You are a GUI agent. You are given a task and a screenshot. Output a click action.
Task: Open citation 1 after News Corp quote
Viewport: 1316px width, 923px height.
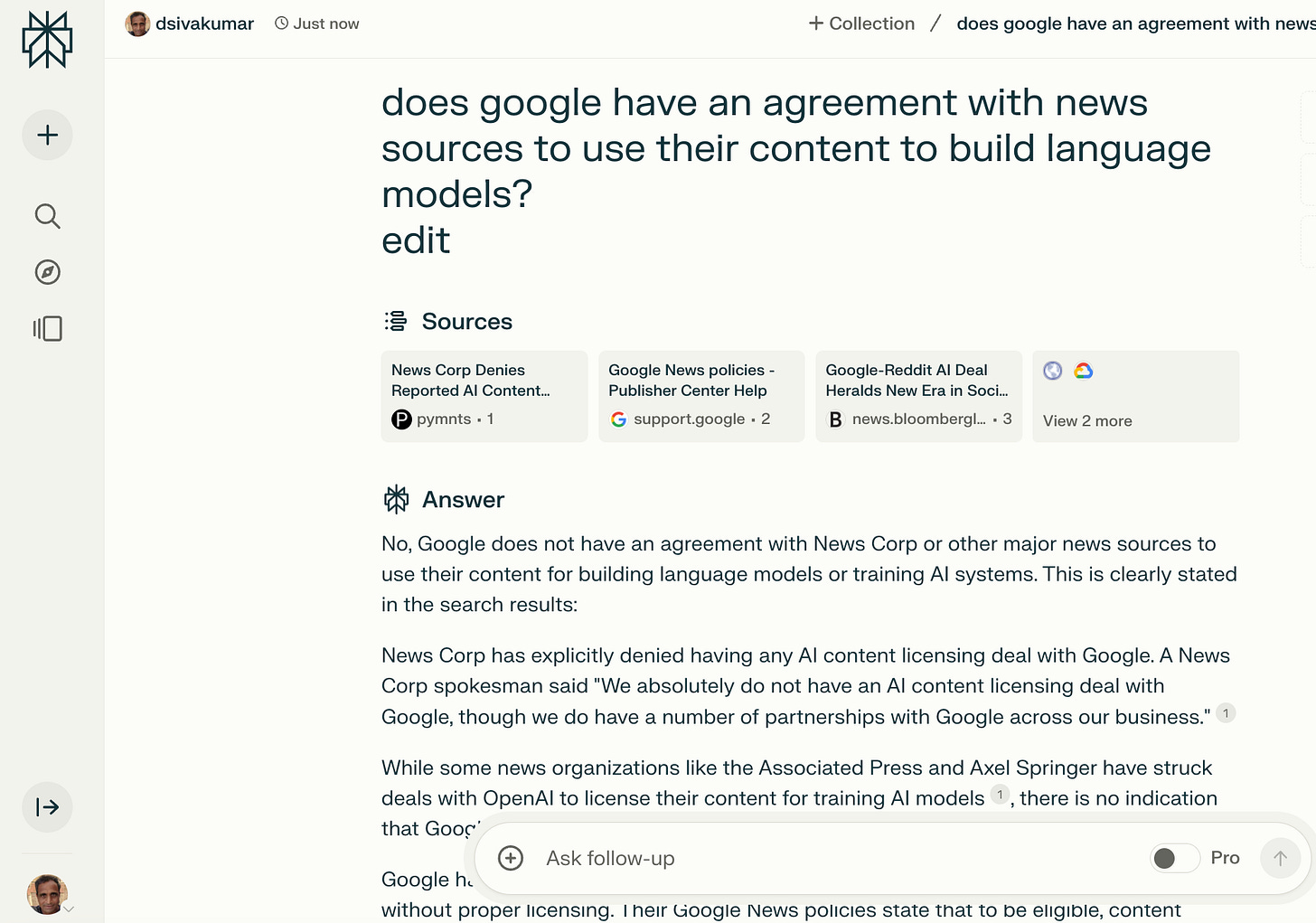(x=1226, y=713)
